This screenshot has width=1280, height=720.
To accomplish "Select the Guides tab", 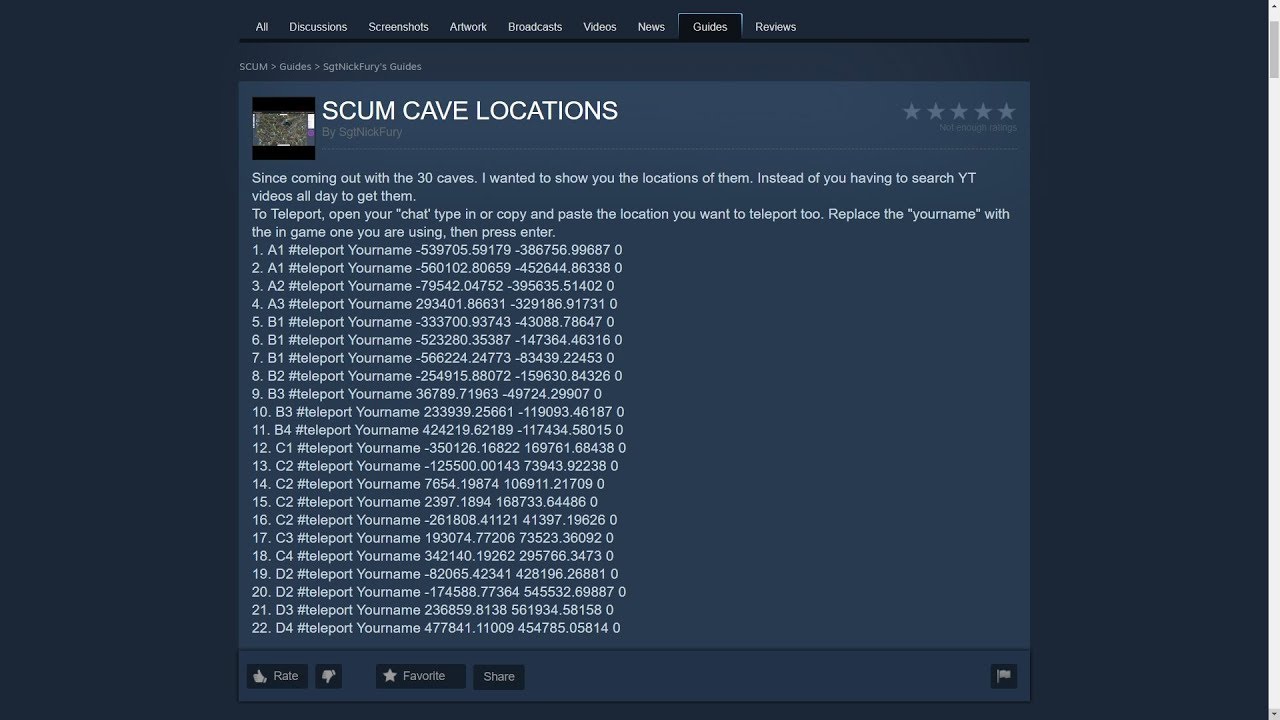I will (710, 27).
